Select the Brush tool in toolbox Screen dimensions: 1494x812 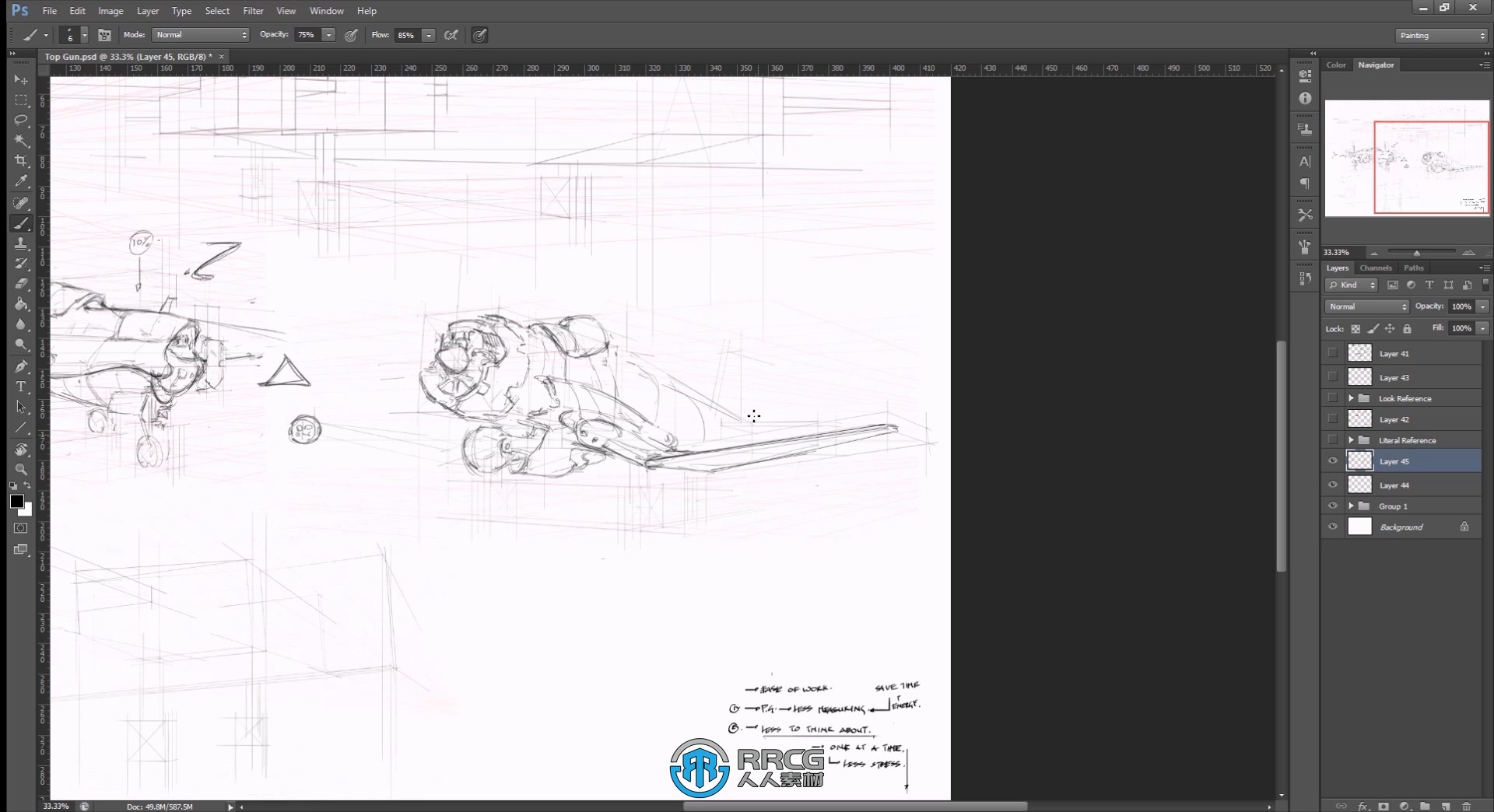21,223
